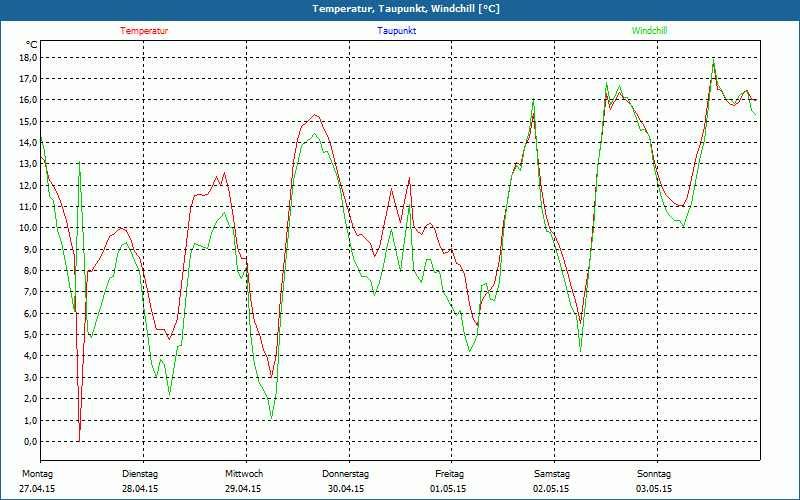Click the 1,0 y-axis value

click(32, 420)
